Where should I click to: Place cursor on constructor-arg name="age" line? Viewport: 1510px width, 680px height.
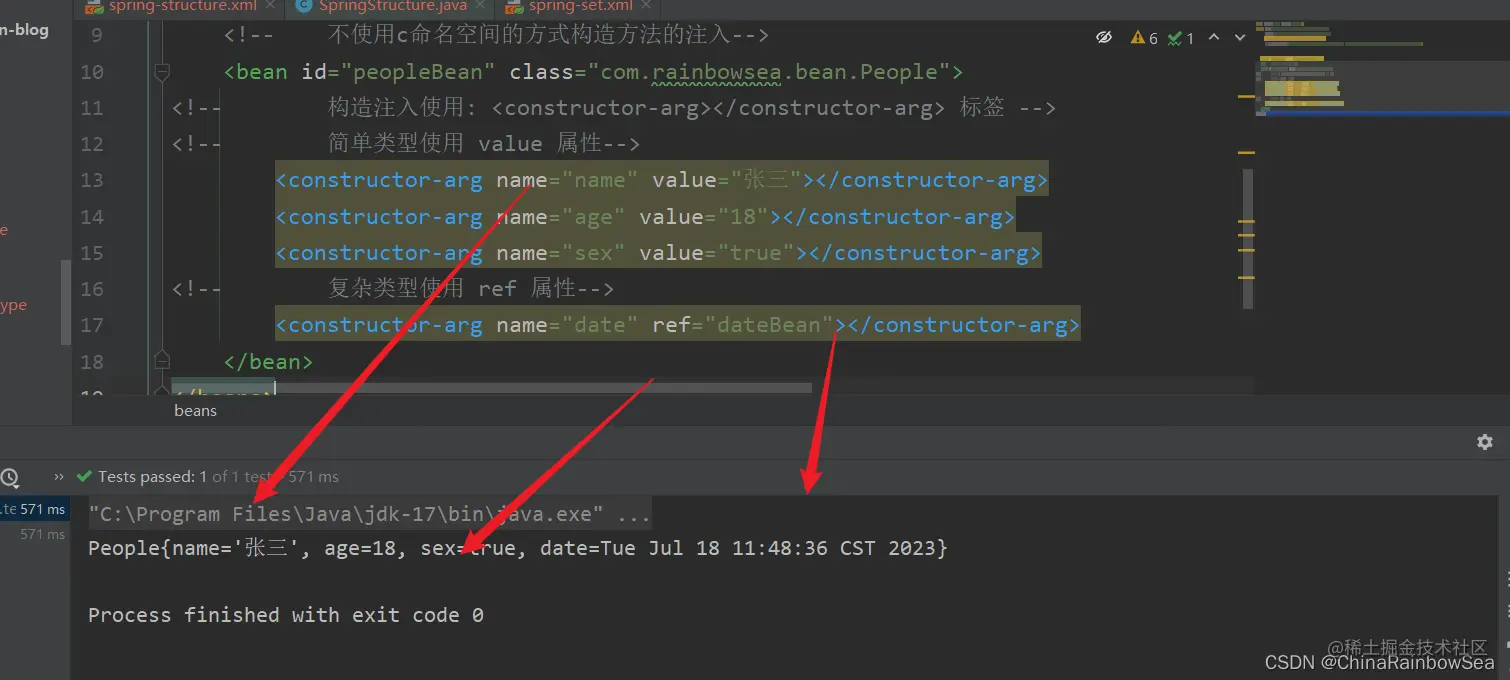645,217
